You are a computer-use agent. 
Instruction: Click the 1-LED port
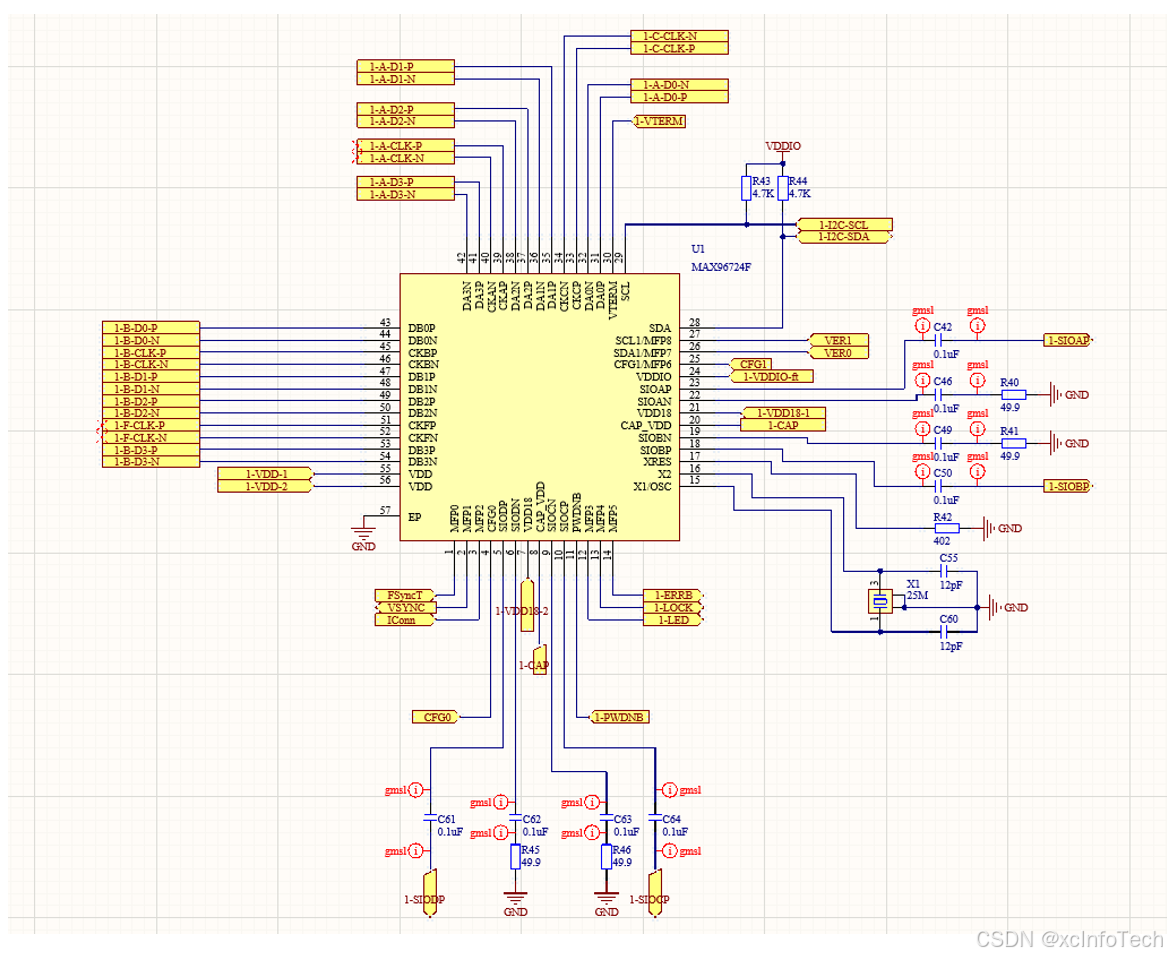point(674,620)
